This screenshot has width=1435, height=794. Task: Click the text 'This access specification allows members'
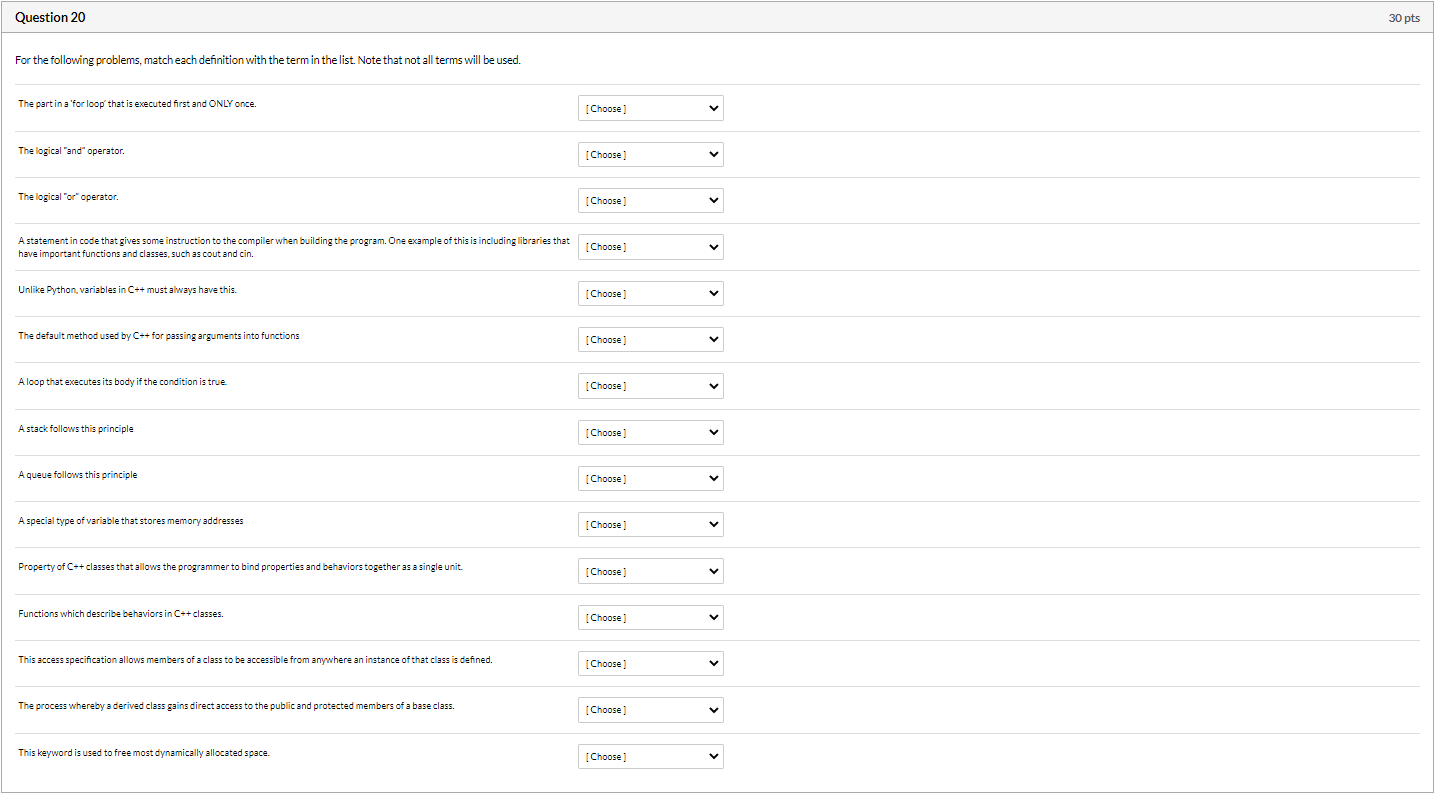[255, 660]
